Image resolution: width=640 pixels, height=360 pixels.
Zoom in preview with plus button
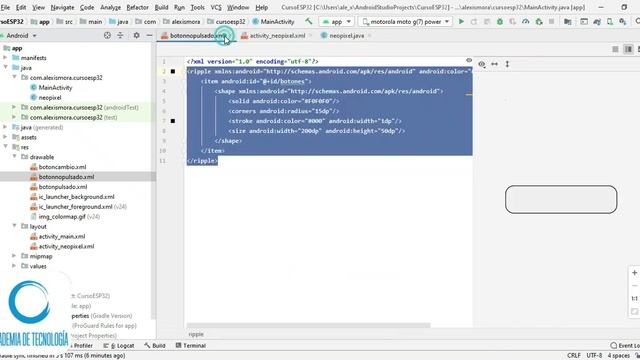point(634,273)
